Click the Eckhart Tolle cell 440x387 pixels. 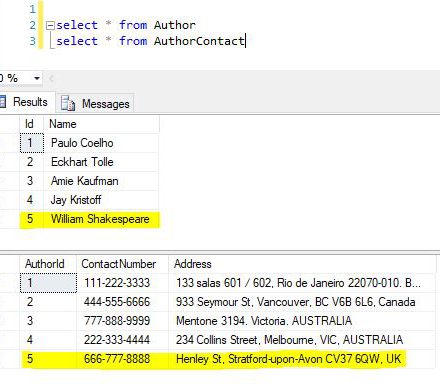[x=101, y=162]
